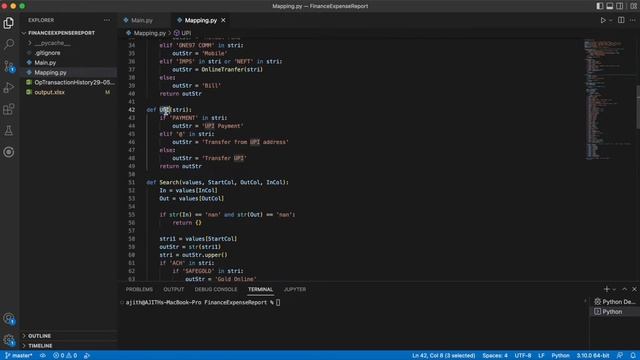Change indentation via Spaces: 4

tap(495, 356)
